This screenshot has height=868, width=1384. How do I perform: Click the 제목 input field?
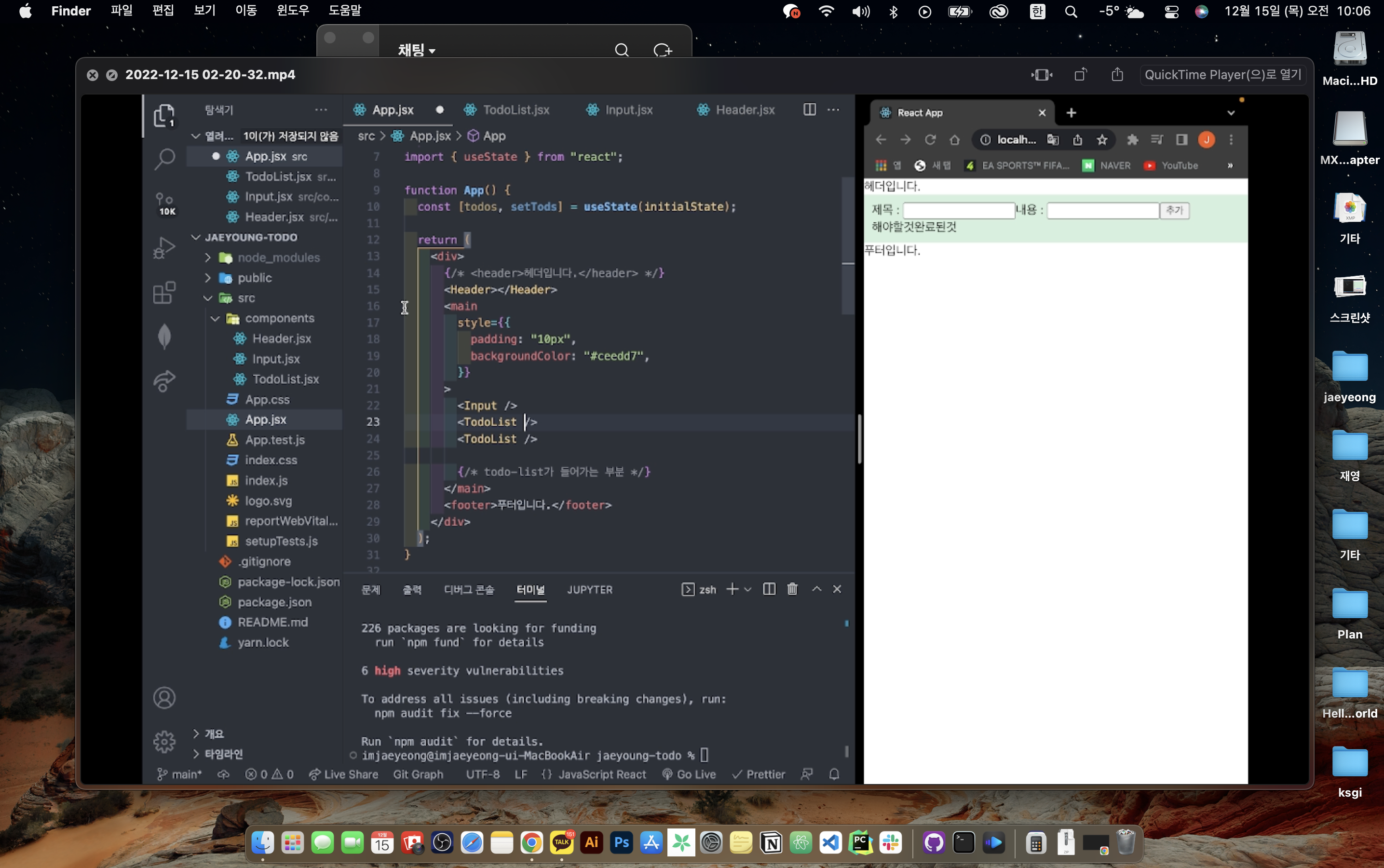pos(959,210)
